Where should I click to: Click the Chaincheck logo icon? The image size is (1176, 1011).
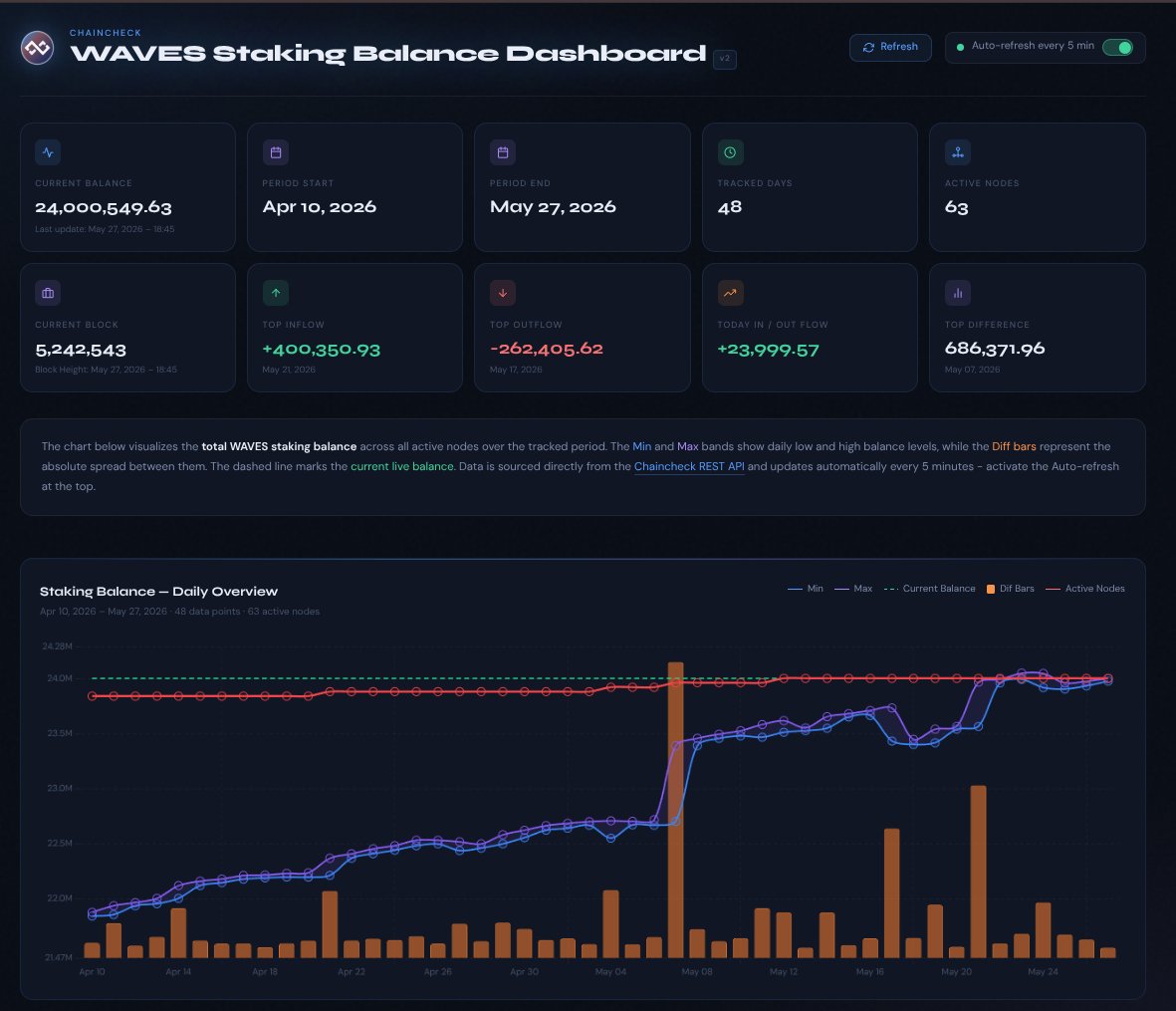tap(37, 48)
